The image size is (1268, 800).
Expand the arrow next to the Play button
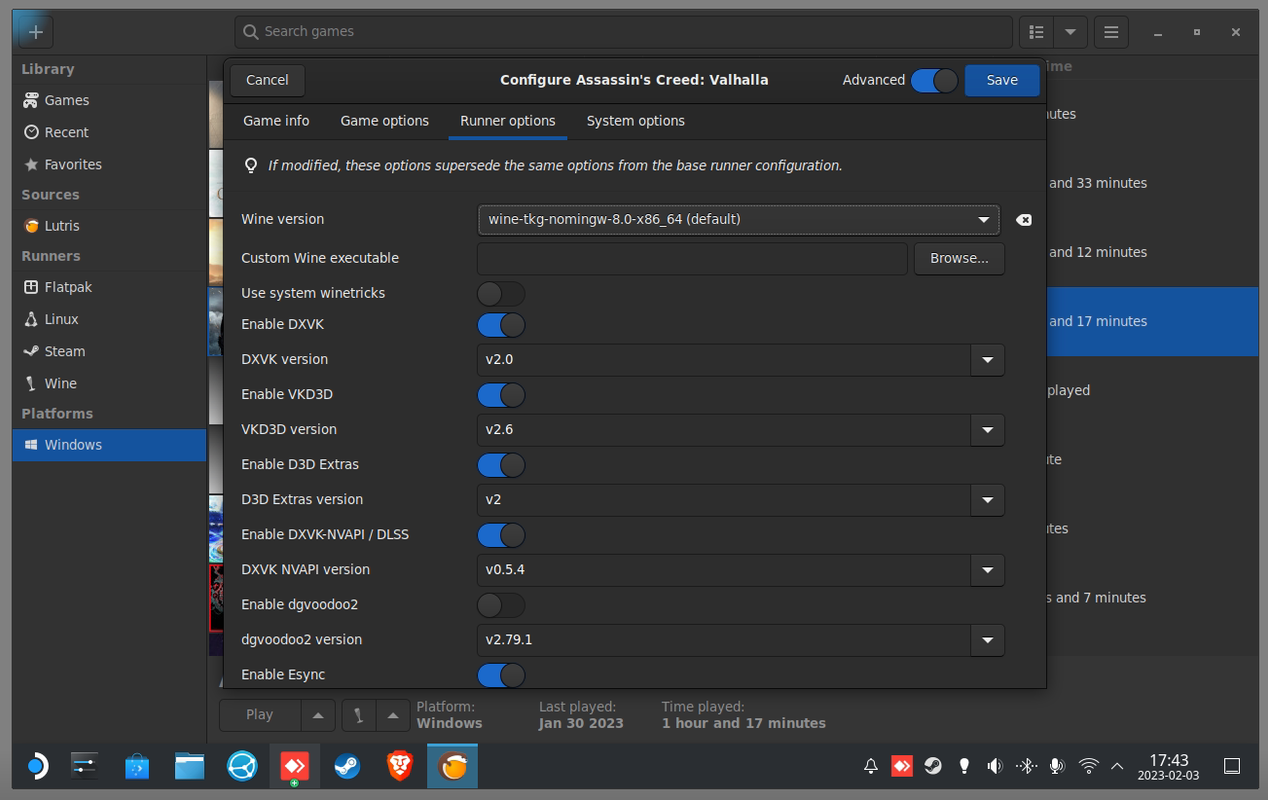318,715
